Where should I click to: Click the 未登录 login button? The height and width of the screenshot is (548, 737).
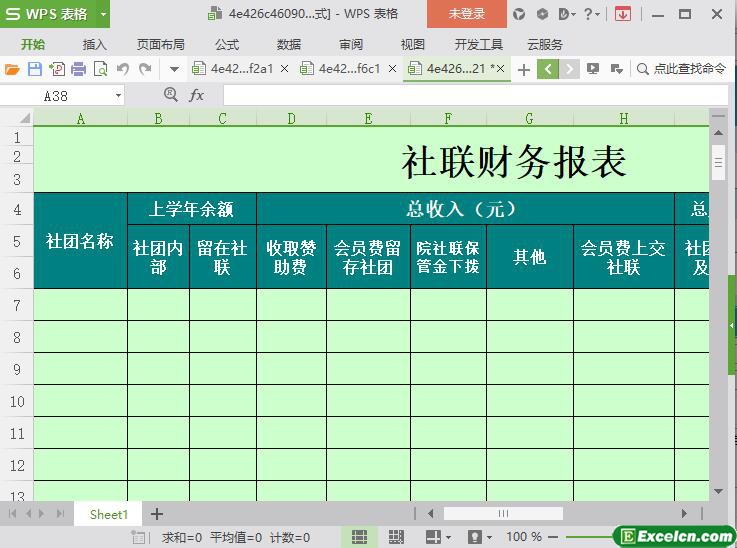click(466, 14)
